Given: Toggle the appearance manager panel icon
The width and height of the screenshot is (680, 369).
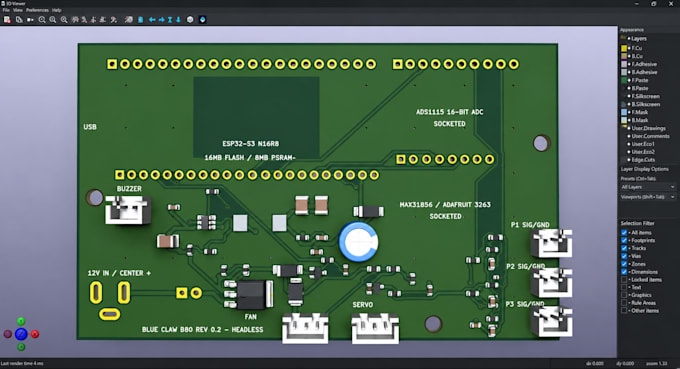Looking at the screenshot, I should (203, 20).
